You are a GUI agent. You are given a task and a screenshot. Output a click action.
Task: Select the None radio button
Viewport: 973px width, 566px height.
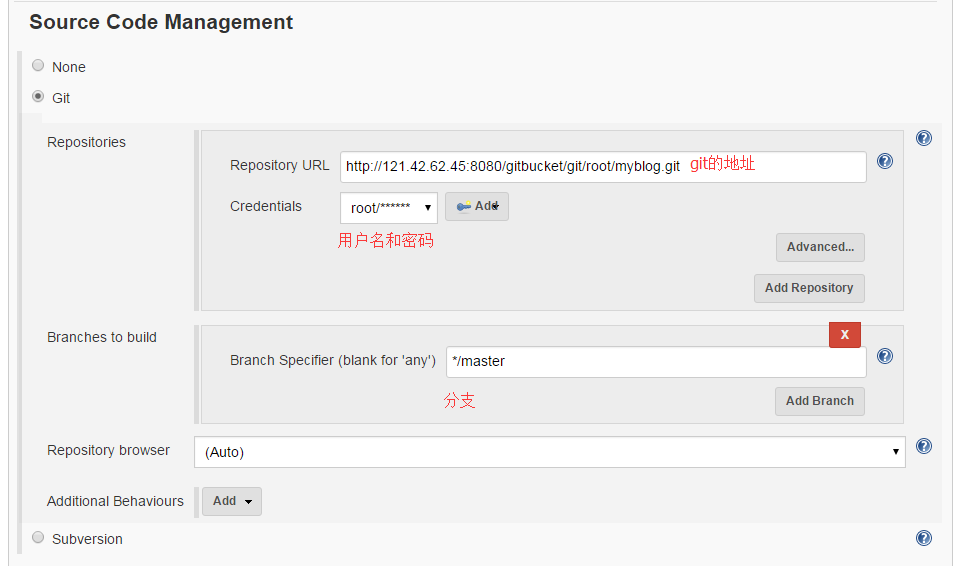(38, 66)
